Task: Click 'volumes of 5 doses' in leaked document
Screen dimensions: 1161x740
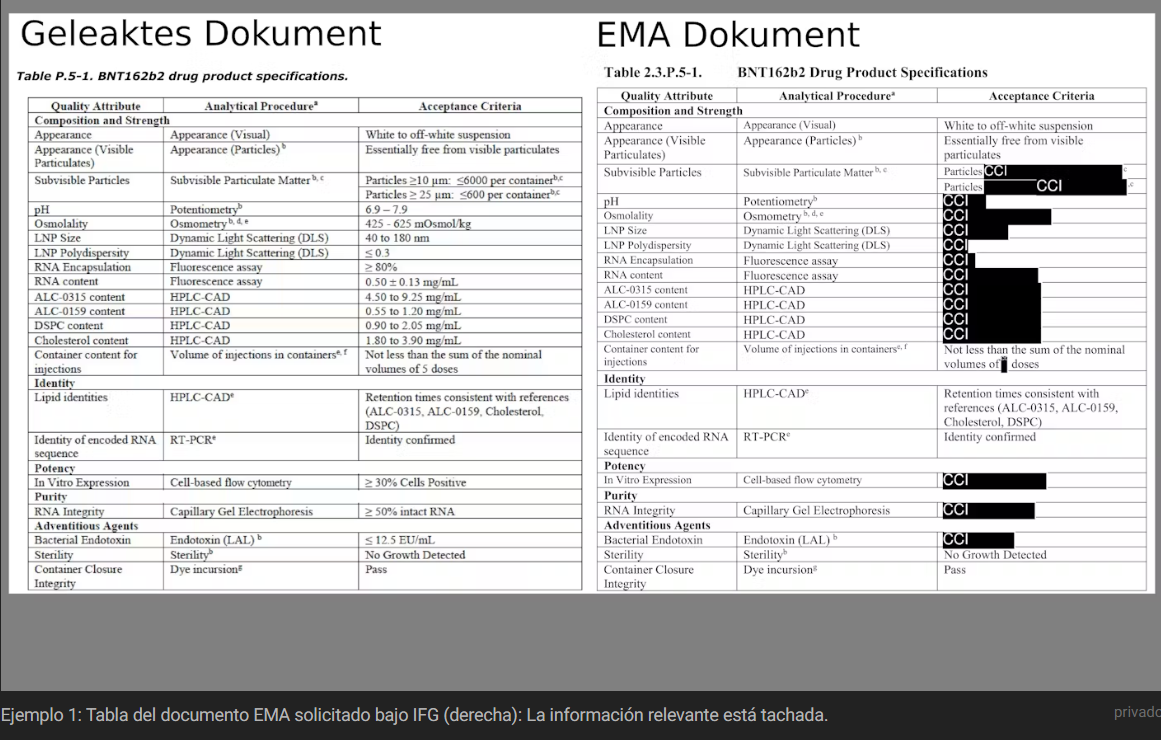Action: [x=406, y=369]
